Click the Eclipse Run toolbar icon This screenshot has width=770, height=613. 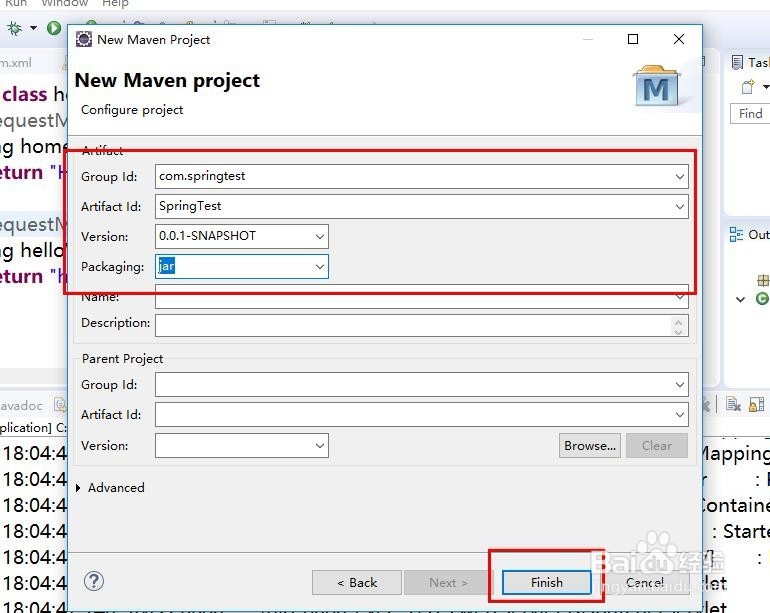(54, 28)
